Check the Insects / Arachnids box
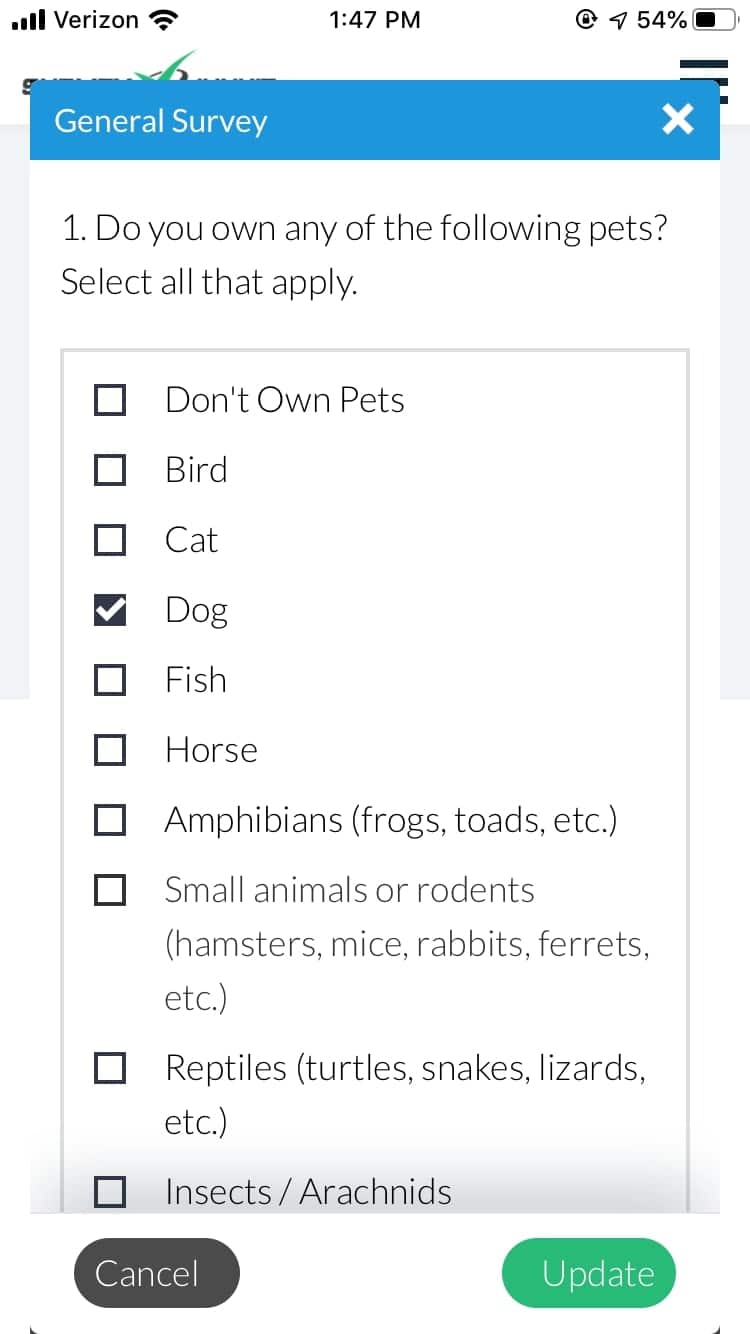 (110, 1191)
